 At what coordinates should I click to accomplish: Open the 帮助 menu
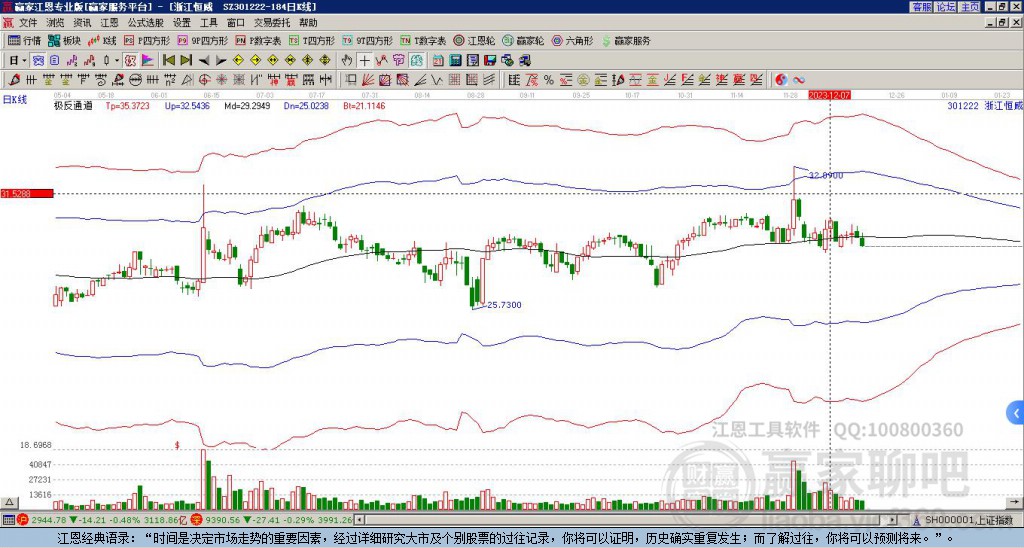[x=308, y=23]
